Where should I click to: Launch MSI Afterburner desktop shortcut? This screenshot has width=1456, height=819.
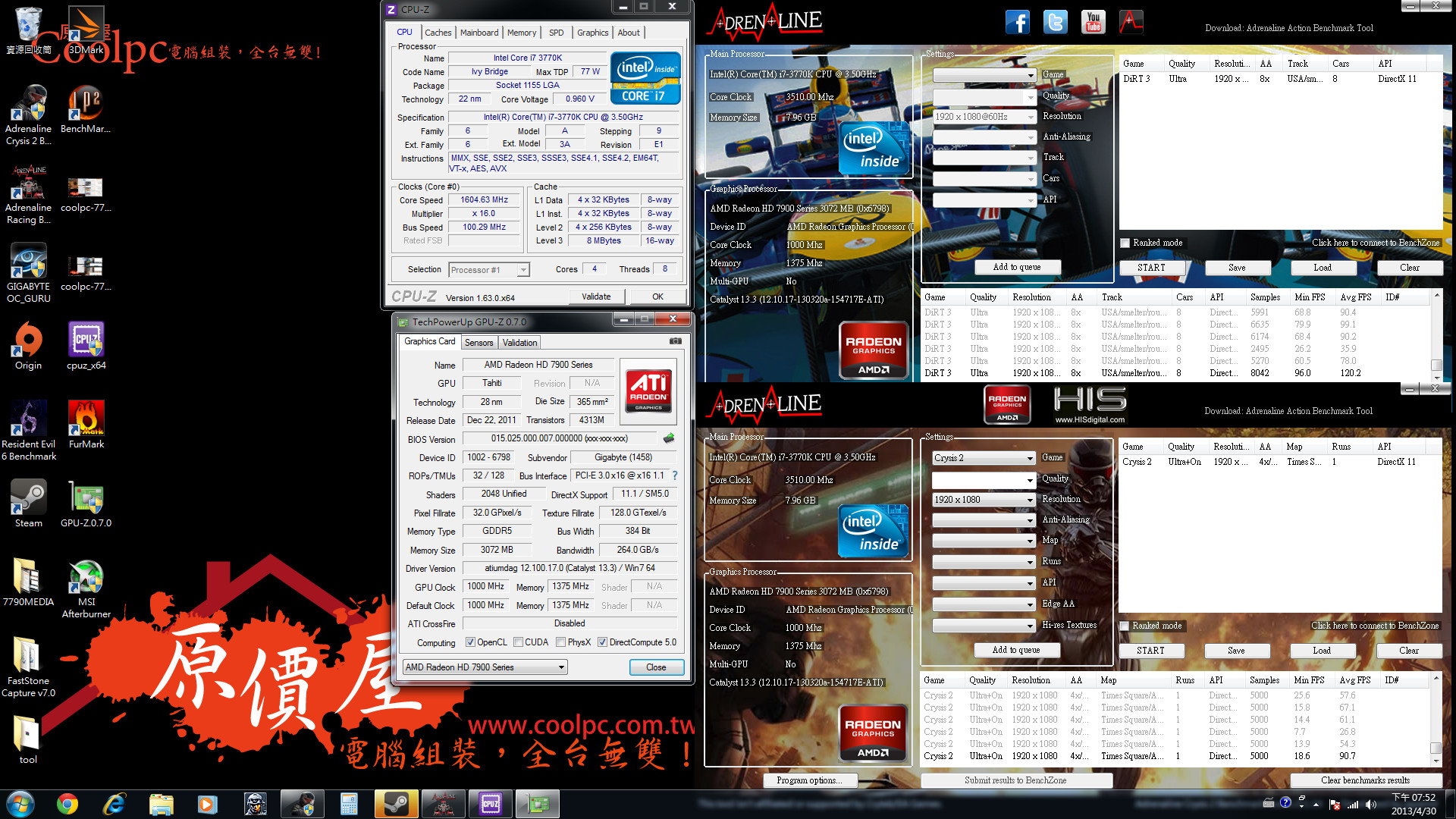(x=86, y=588)
